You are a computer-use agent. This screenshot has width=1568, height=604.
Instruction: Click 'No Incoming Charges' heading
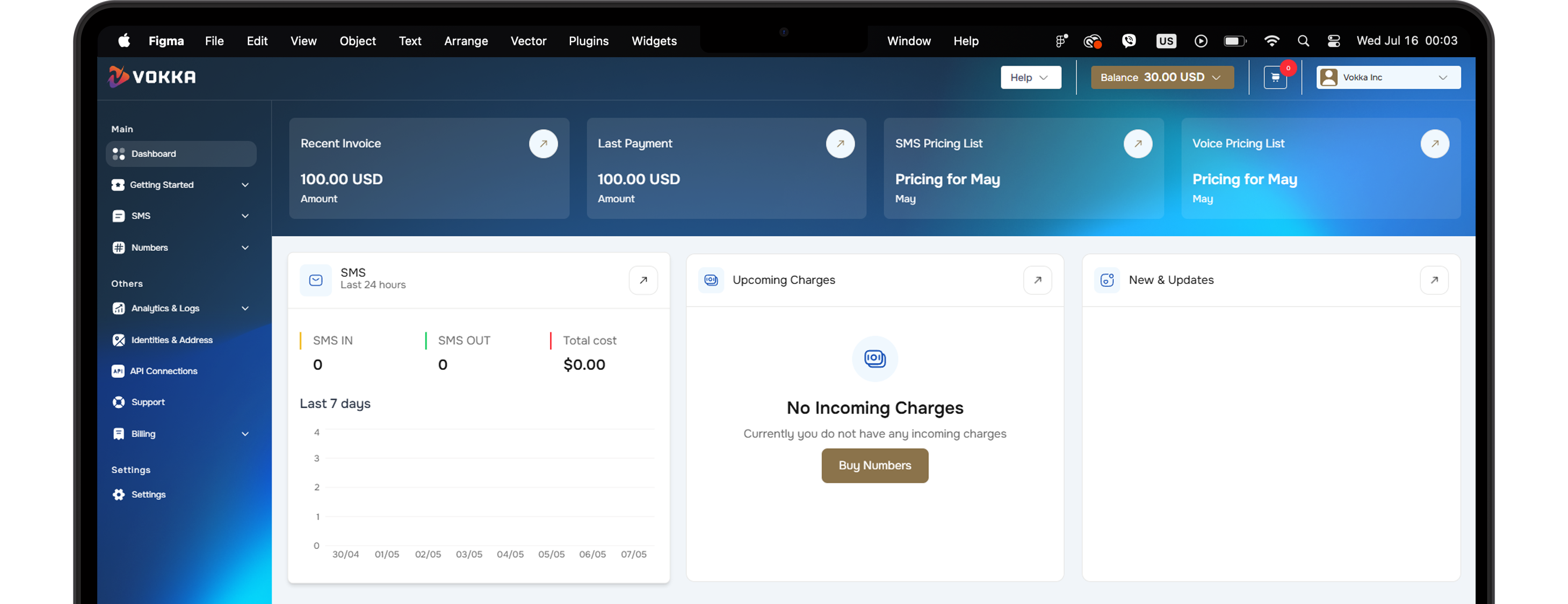coord(875,408)
